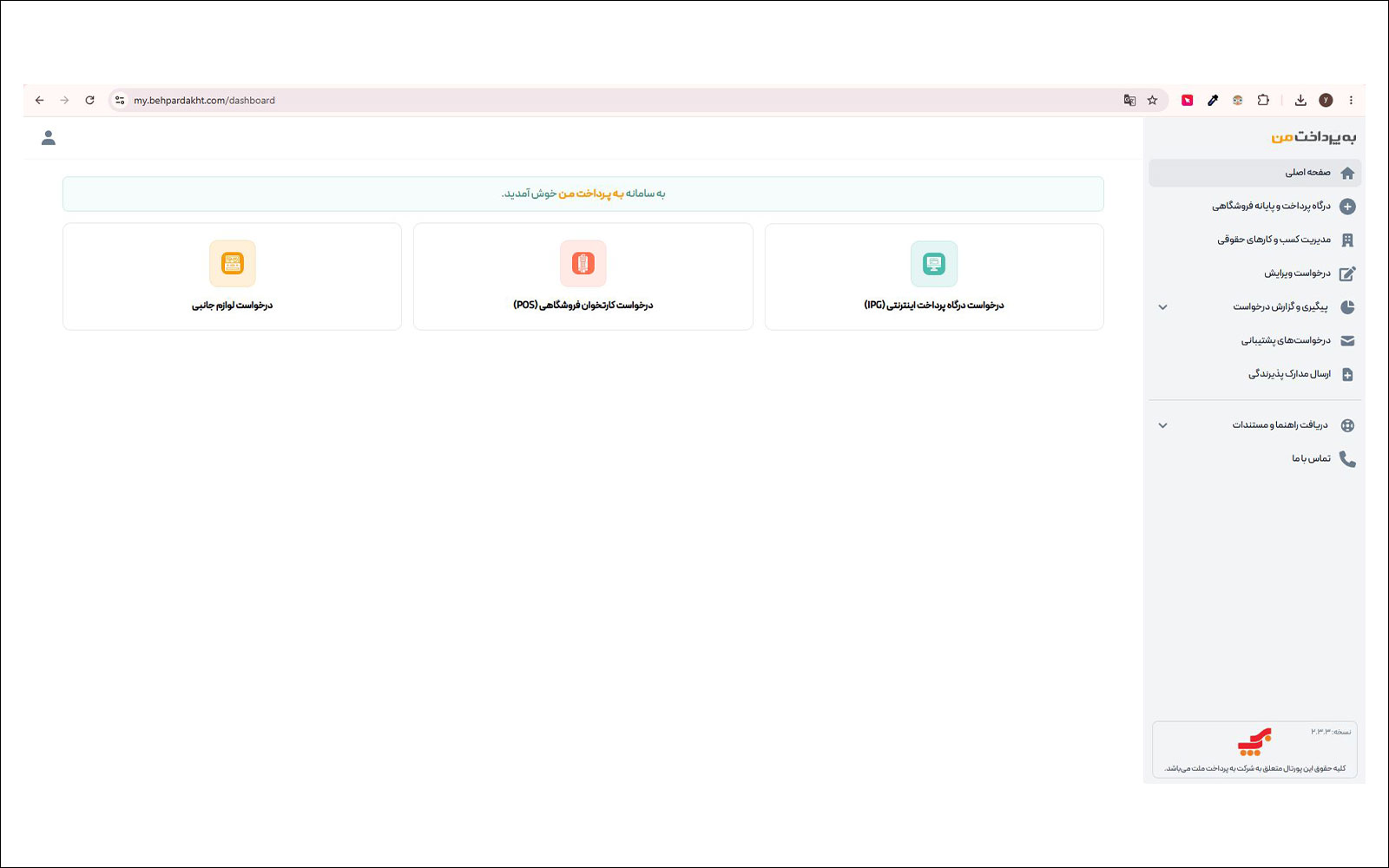Click the phone icon for contact us
Screen dimensions: 1389x868
(x=1347, y=458)
